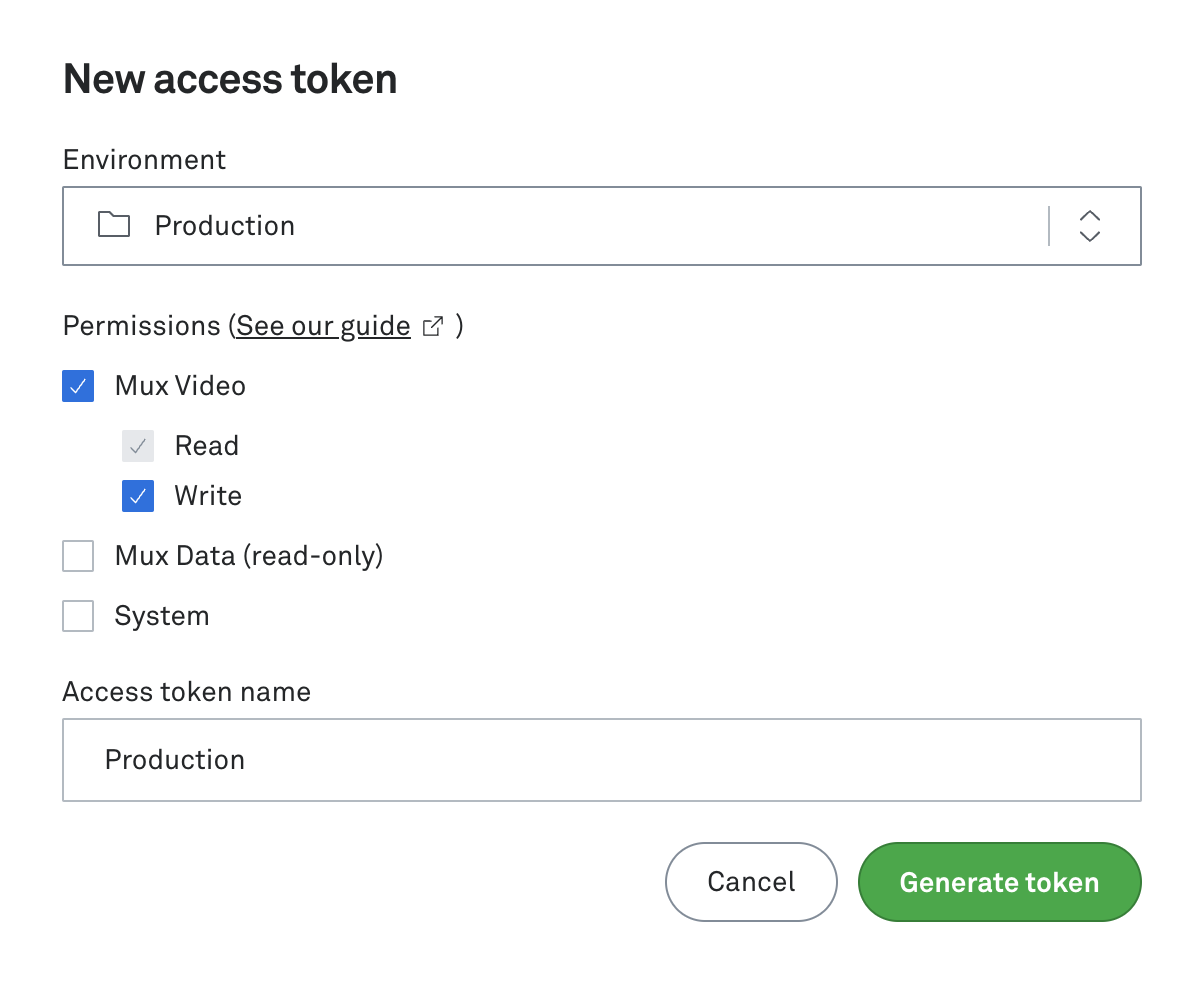This screenshot has height=984, width=1204.
Task: Focus the Access token name input
Action: (601, 760)
